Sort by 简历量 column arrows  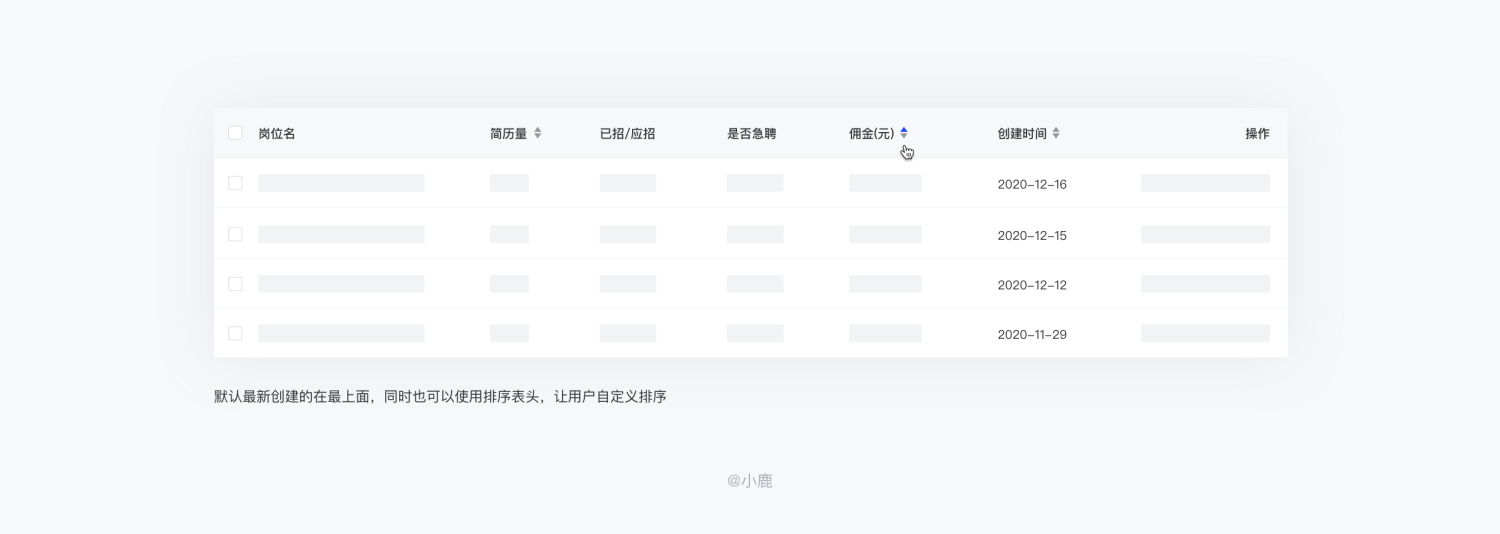point(537,133)
